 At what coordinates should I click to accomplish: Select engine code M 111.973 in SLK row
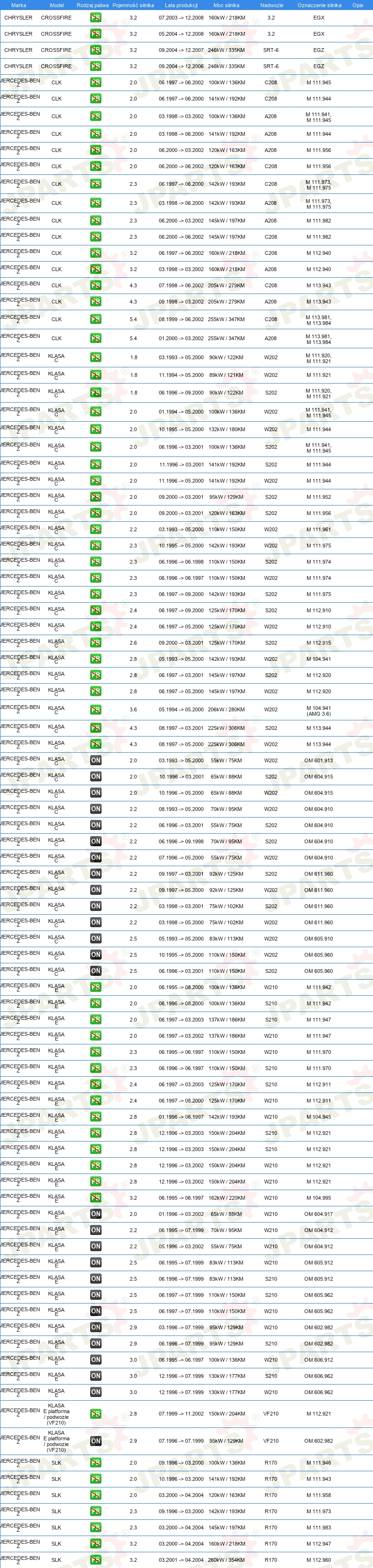pyautogui.click(x=319, y=1511)
